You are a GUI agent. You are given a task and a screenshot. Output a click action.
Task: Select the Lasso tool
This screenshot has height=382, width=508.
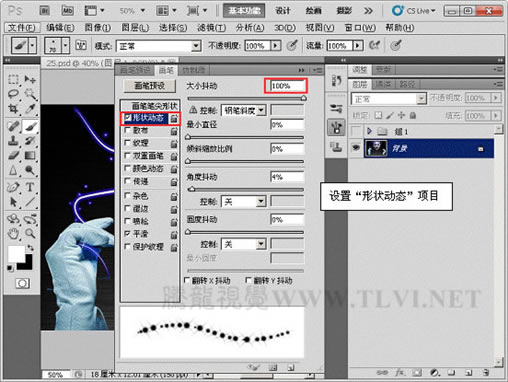[13, 94]
